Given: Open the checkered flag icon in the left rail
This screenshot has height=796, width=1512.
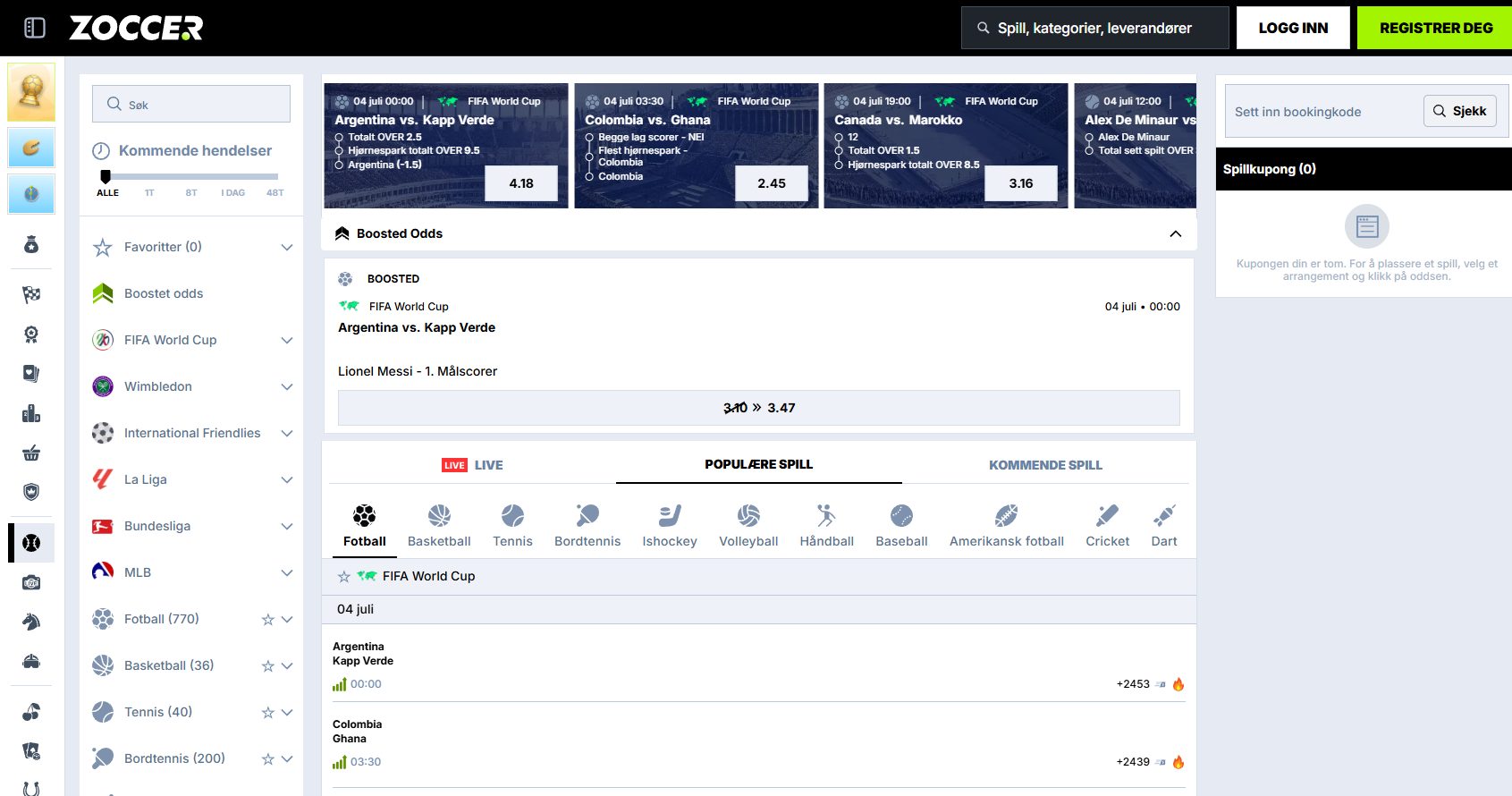Looking at the screenshot, I should 31,294.
